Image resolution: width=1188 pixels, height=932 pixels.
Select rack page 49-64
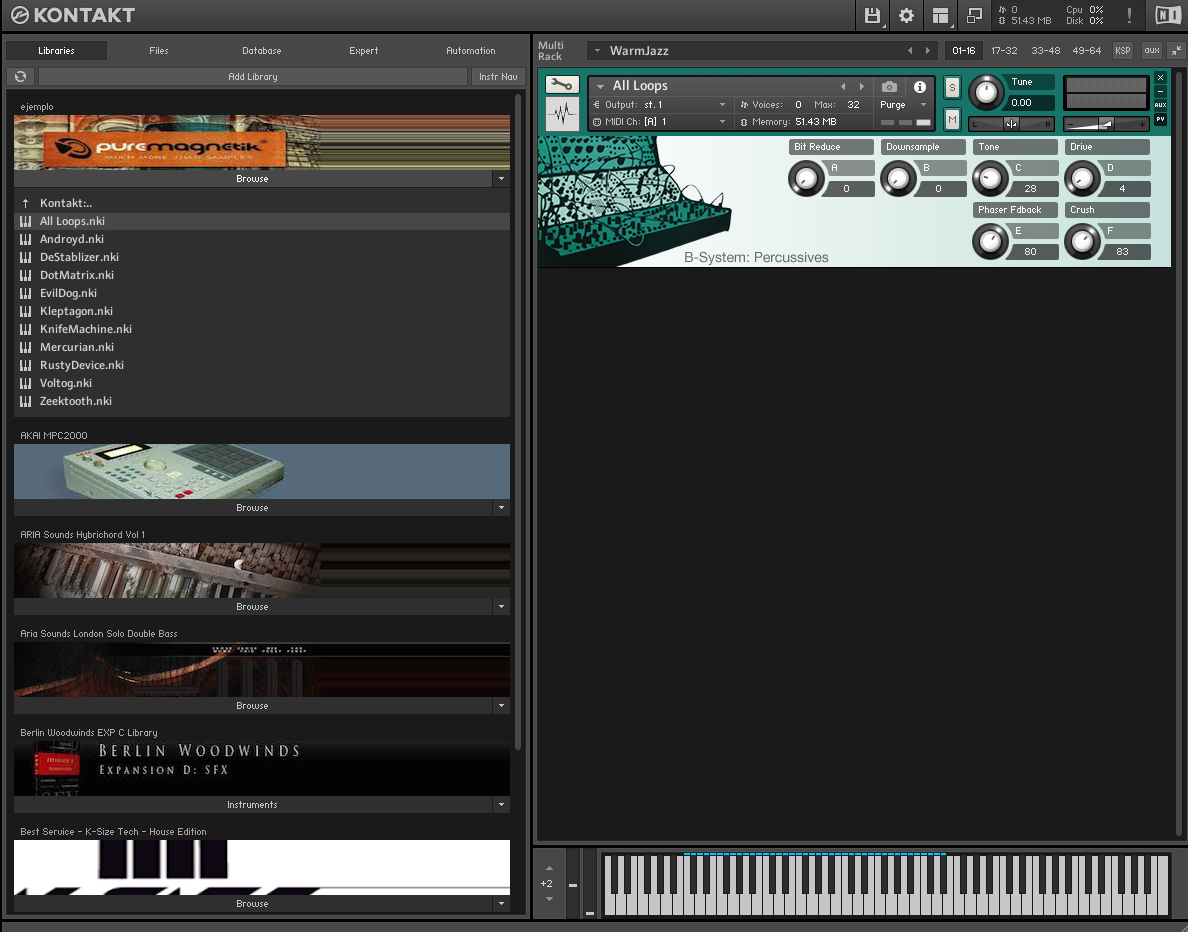(1086, 51)
